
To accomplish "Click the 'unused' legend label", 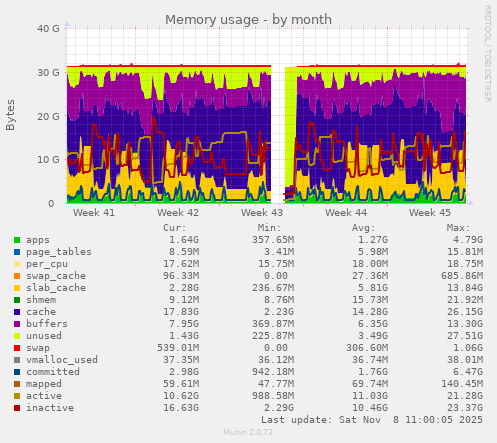I will pos(44,336).
